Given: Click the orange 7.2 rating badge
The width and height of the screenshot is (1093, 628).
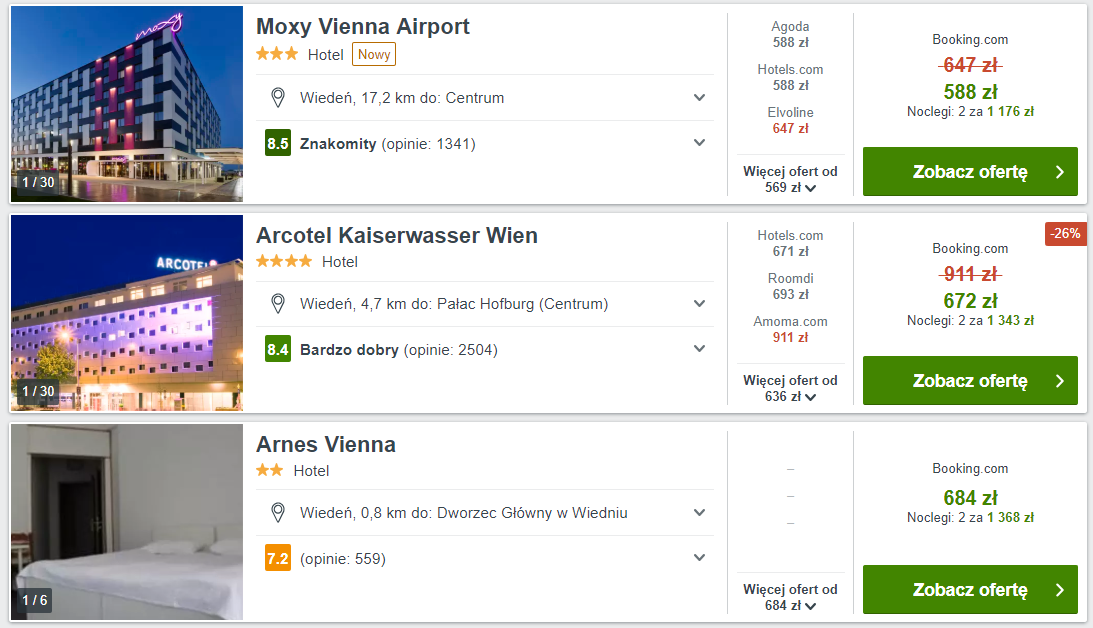Looking at the screenshot, I should [x=278, y=558].
